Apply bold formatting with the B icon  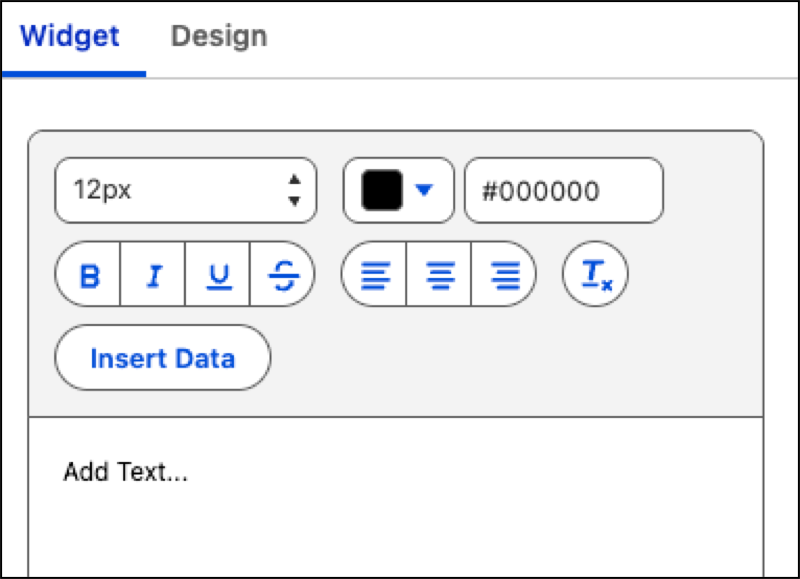87,274
